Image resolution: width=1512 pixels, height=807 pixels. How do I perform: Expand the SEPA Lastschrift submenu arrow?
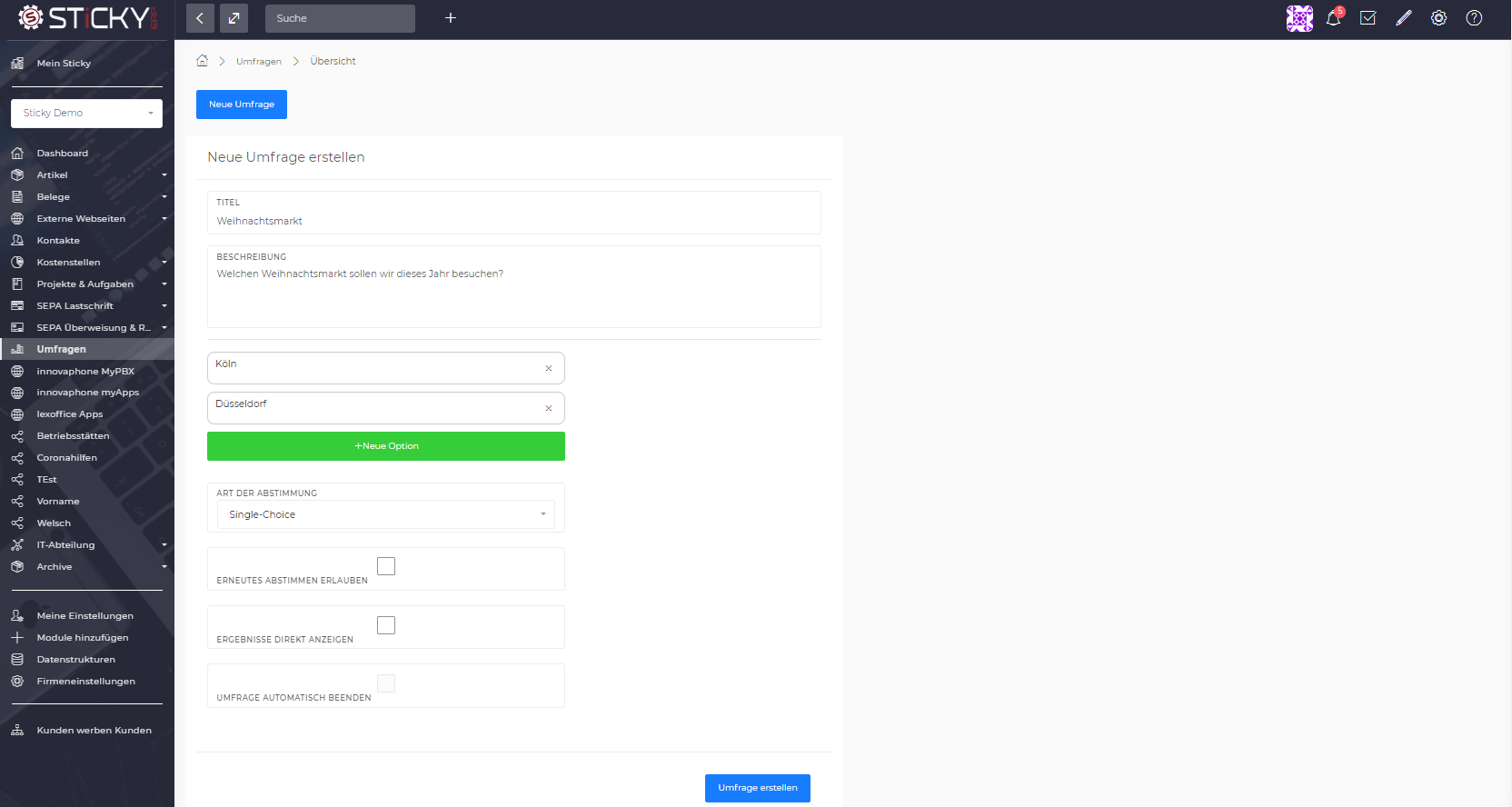point(164,306)
